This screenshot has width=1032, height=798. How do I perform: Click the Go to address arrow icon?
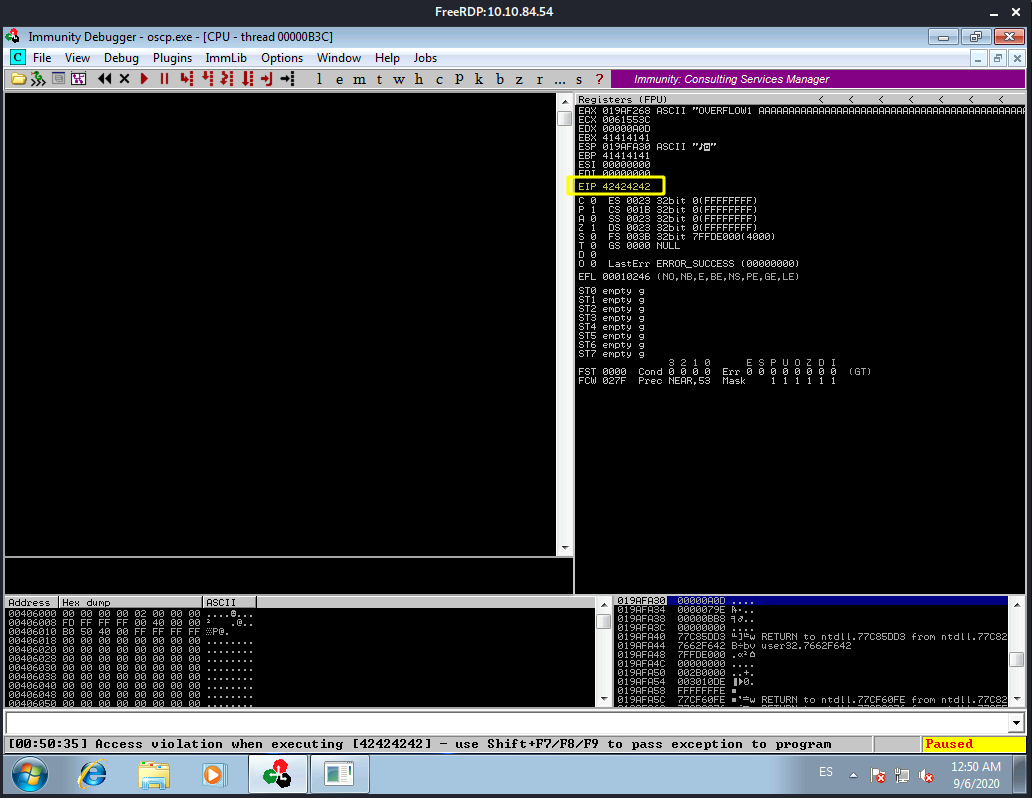click(x=287, y=79)
